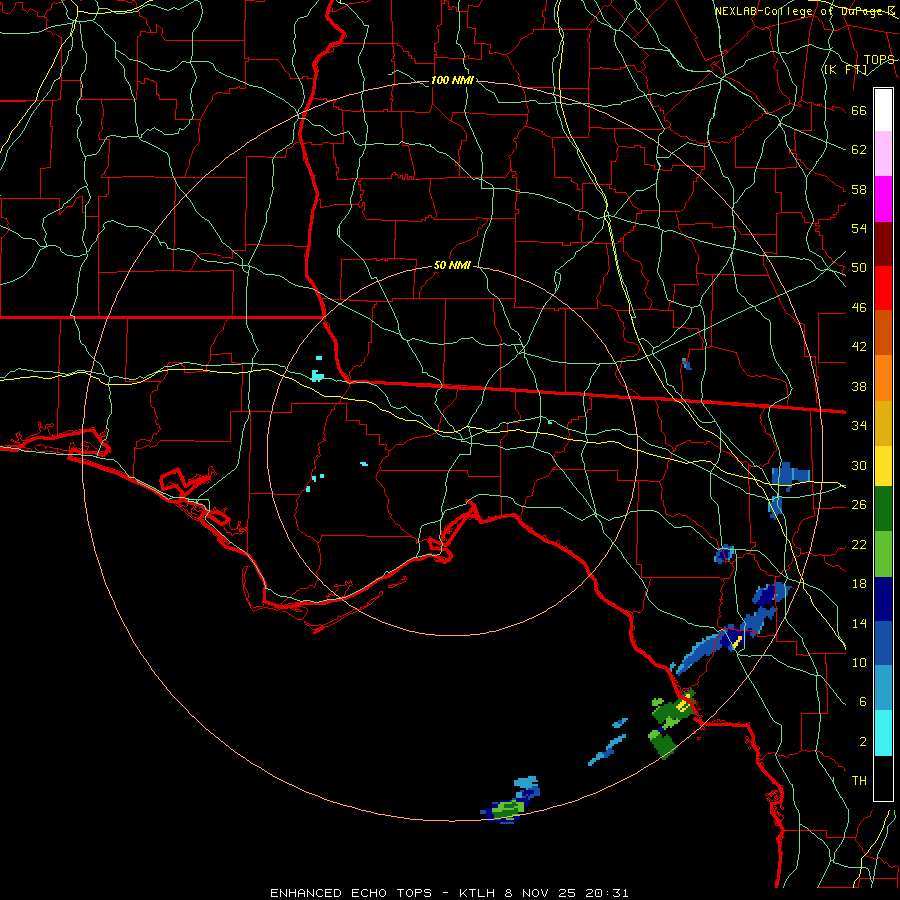Screen dimensions: 900x900
Task: Click the "TH" threshold label
Action: pyautogui.click(x=859, y=781)
